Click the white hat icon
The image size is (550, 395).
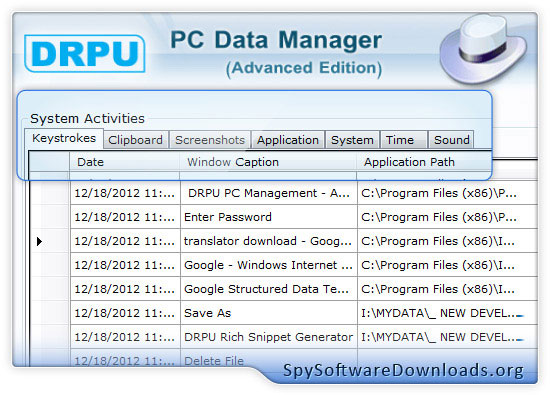click(x=484, y=48)
